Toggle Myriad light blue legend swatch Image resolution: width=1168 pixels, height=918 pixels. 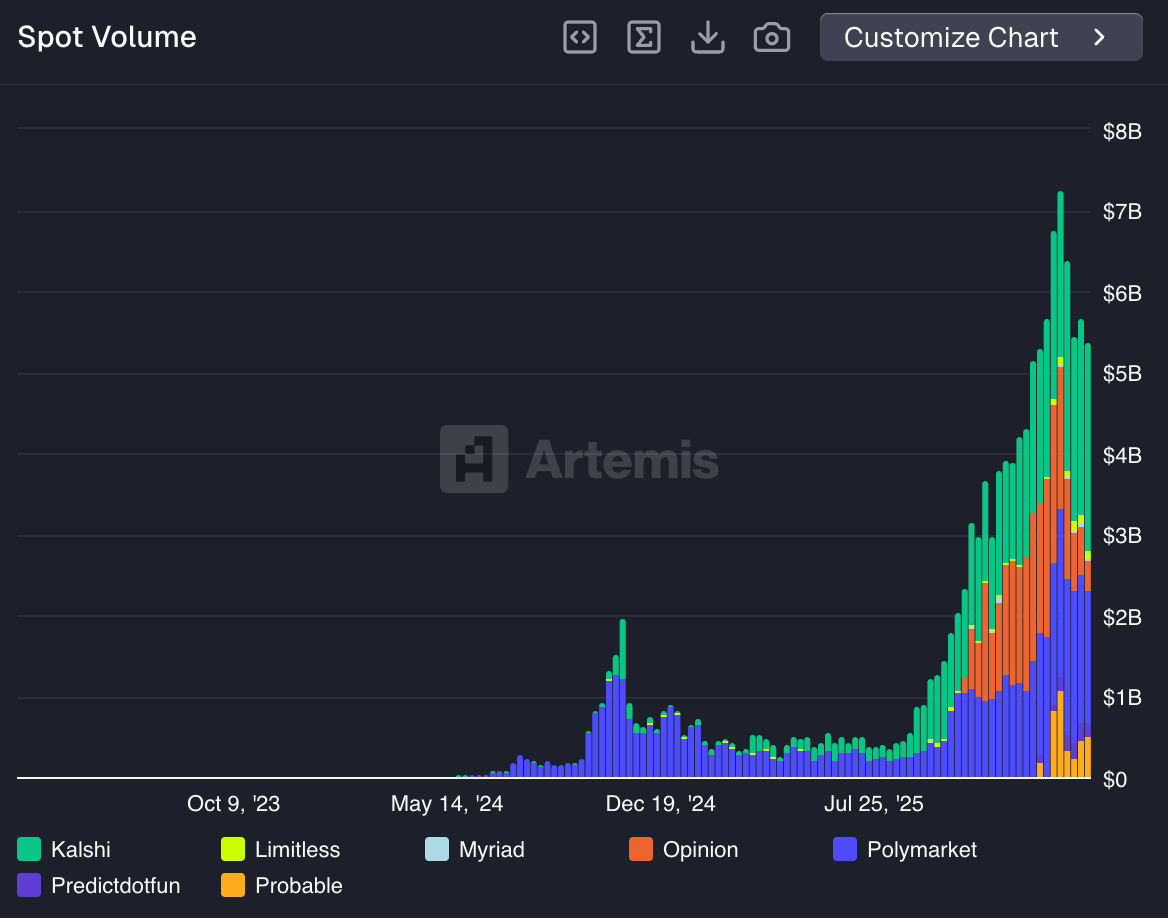[437, 849]
